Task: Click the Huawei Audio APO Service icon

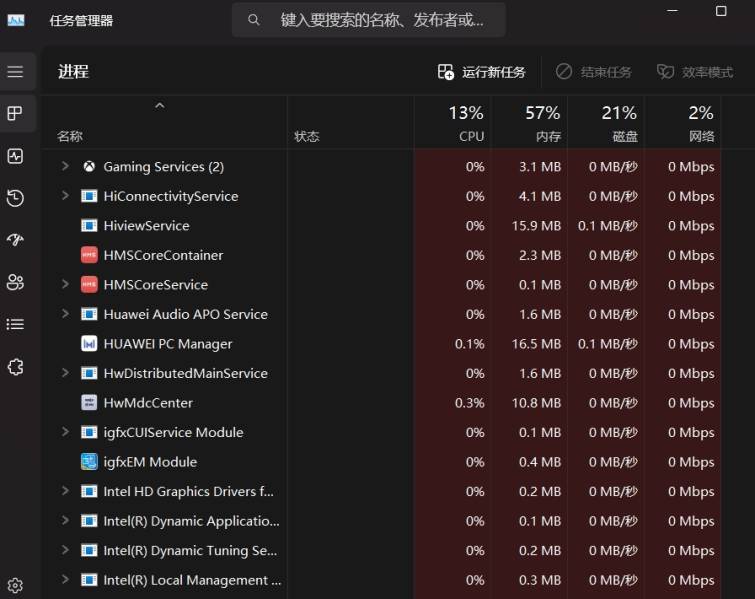Action: pyautogui.click(x=89, y=314)
